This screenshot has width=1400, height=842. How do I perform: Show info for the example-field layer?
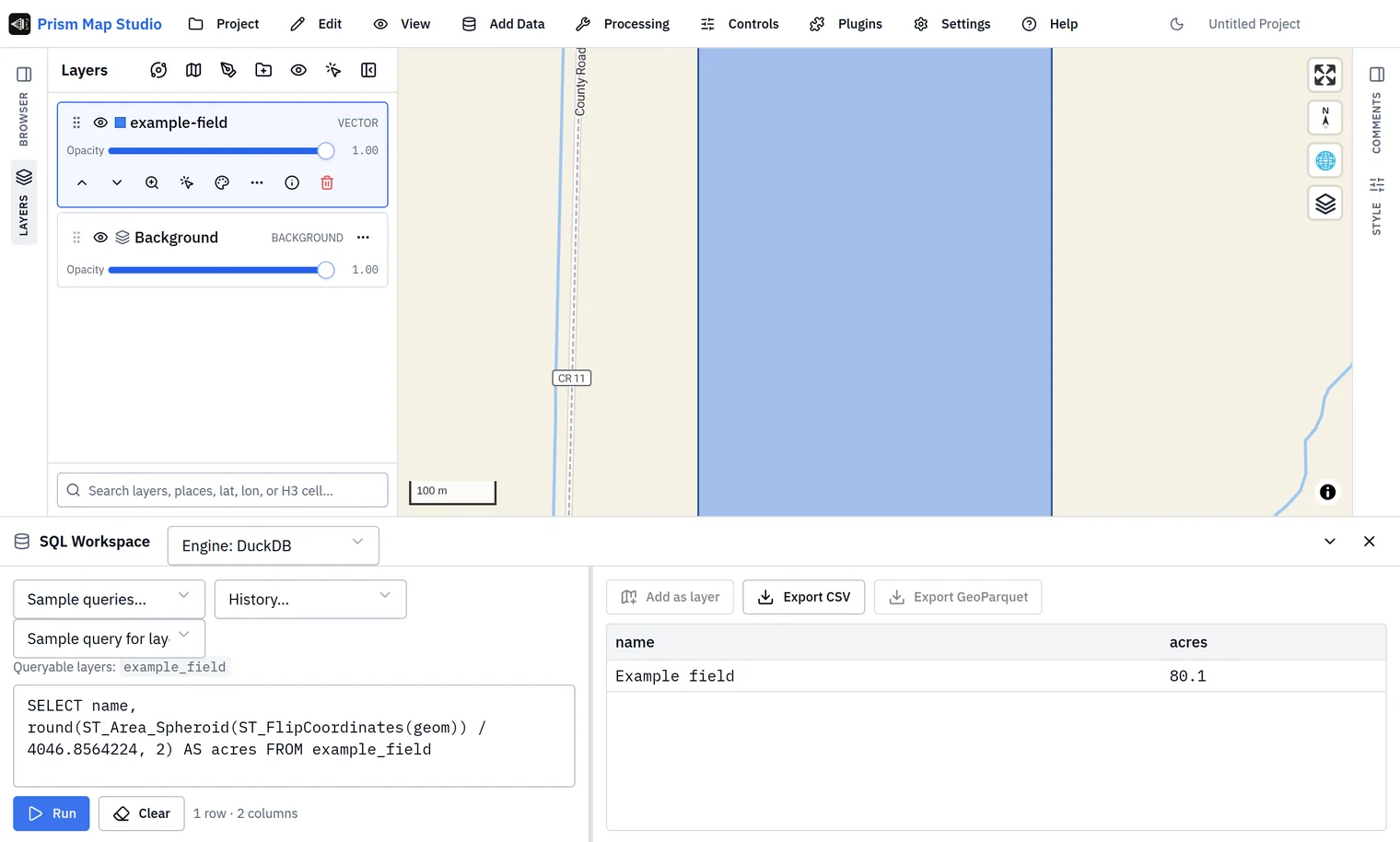[x=292, y=182]
